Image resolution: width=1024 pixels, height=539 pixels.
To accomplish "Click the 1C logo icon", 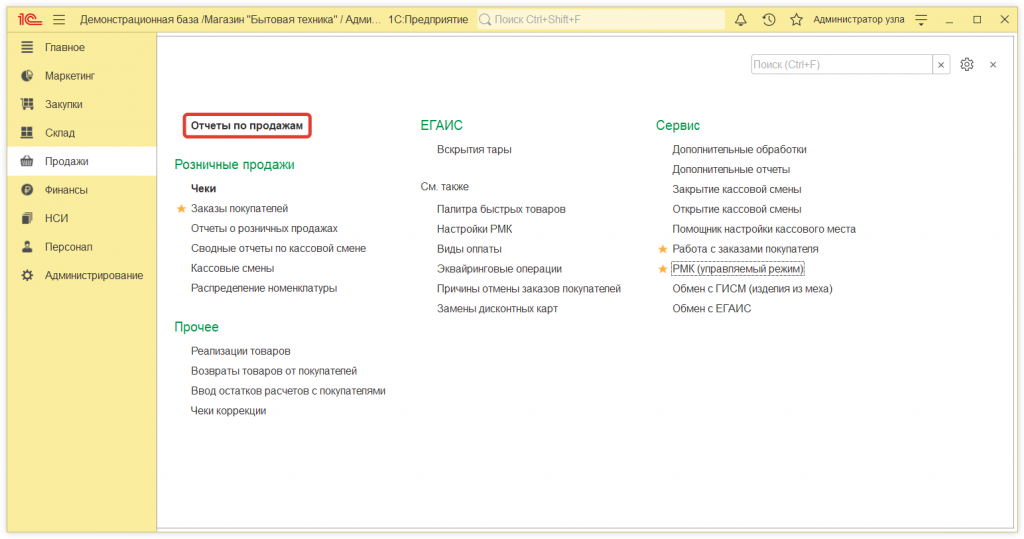I will [x=29, y=20].
